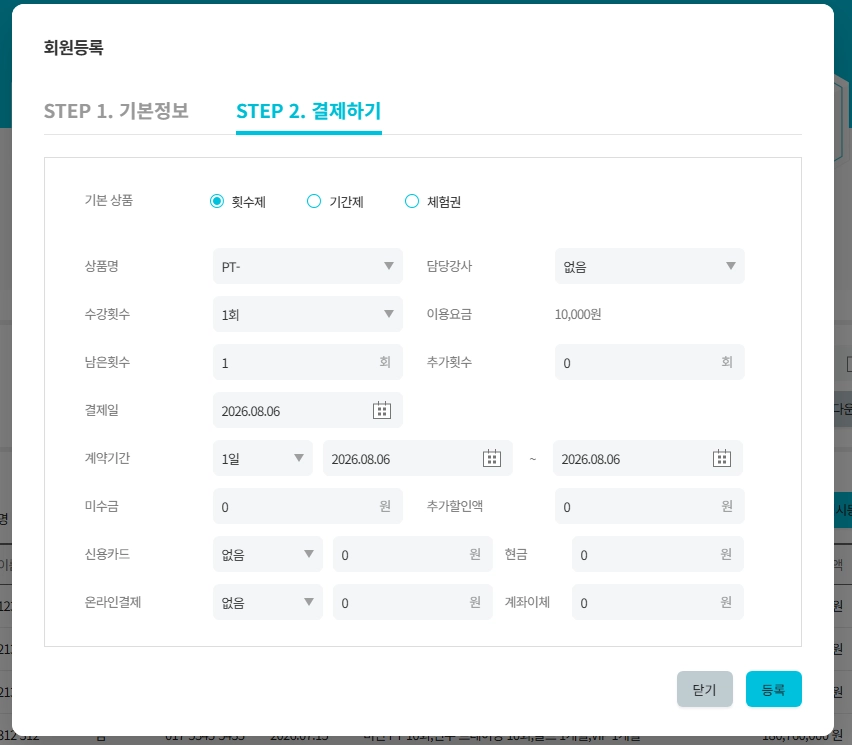852x745 pixels.
Task: Click the 이용요금 value 10,000원
Action: tap(578, 314)
